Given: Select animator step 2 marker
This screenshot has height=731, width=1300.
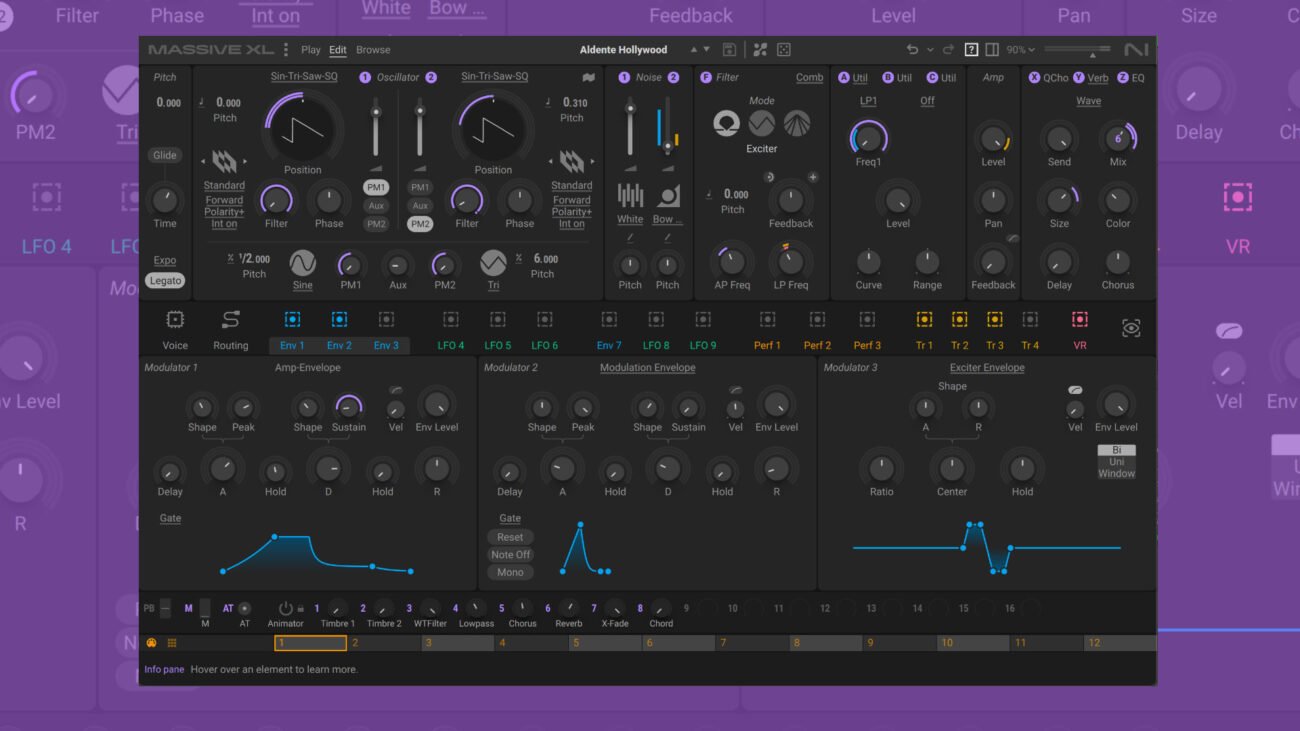Looking at the screenshot, I should click(383, 643).
